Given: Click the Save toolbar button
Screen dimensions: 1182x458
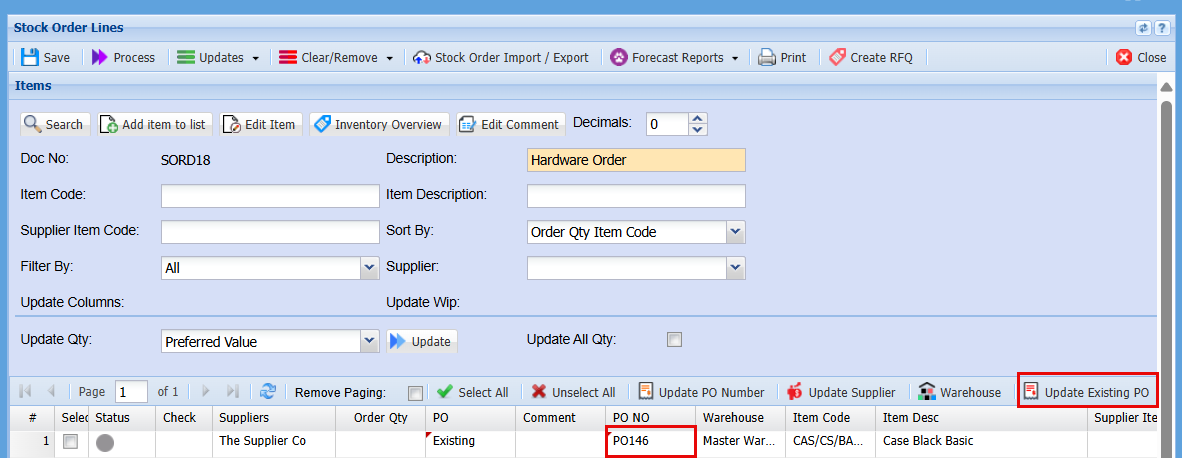Looking at the screenshot, I should [x=45, y=57].
